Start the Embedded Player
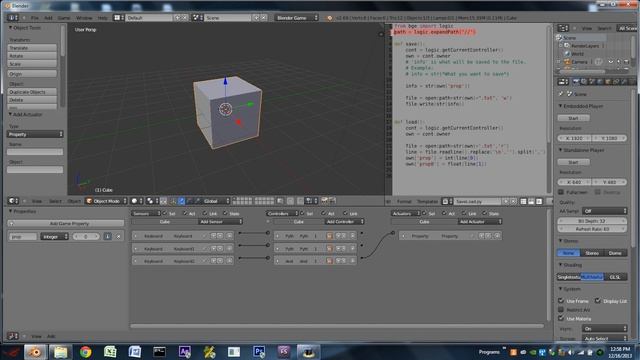The width and height of the screenshot is (640, 360). 573,118
